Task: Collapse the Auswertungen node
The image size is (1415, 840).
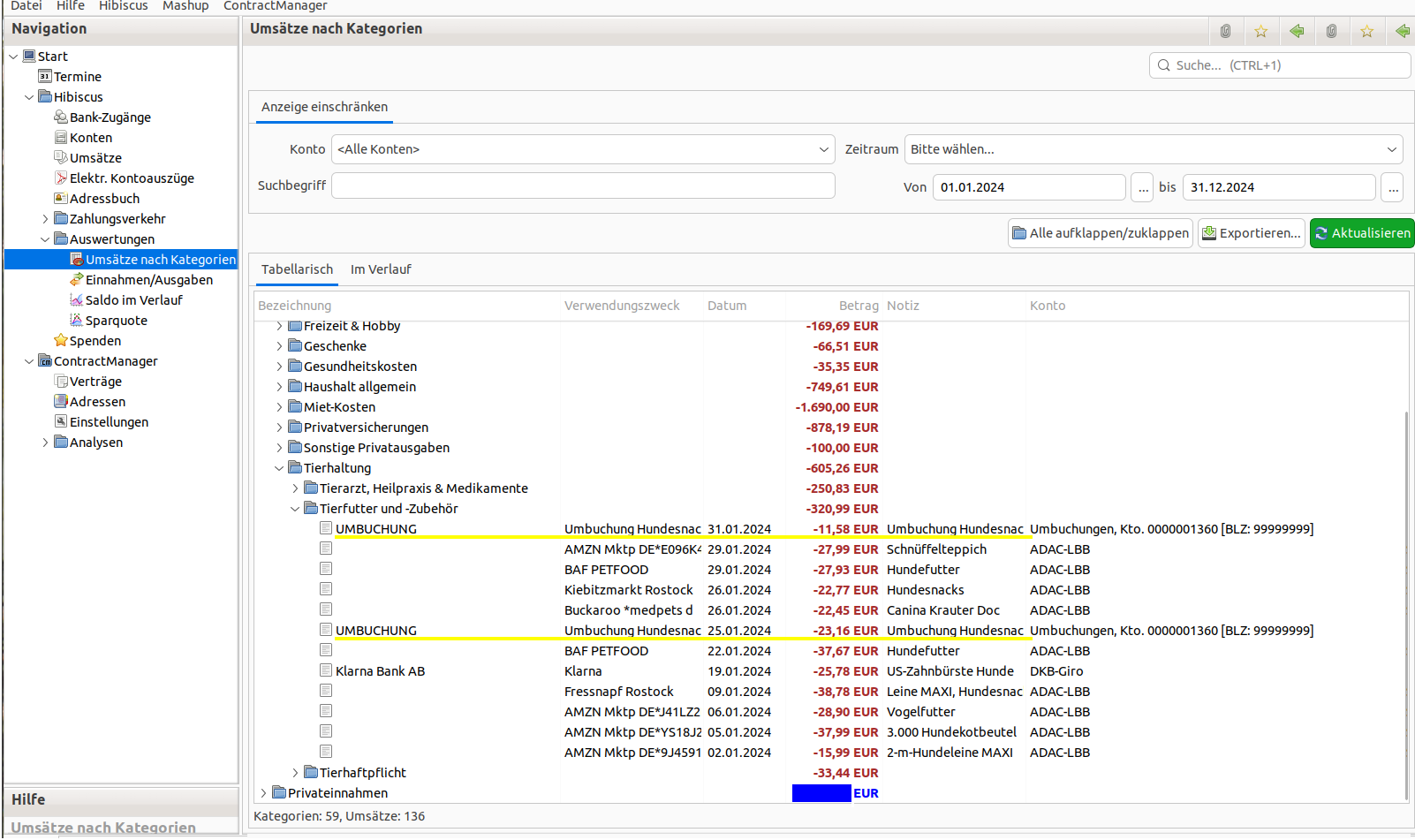Action: (x=45, y=239)
